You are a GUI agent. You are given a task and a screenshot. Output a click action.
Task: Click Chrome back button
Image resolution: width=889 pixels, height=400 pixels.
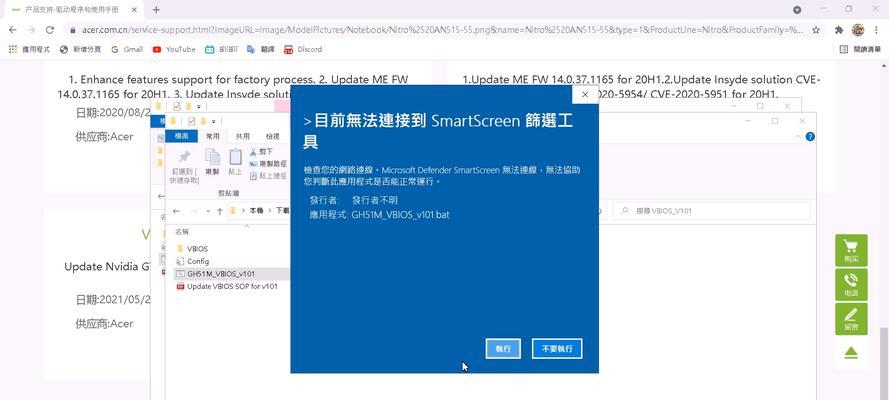click(12, 30)
